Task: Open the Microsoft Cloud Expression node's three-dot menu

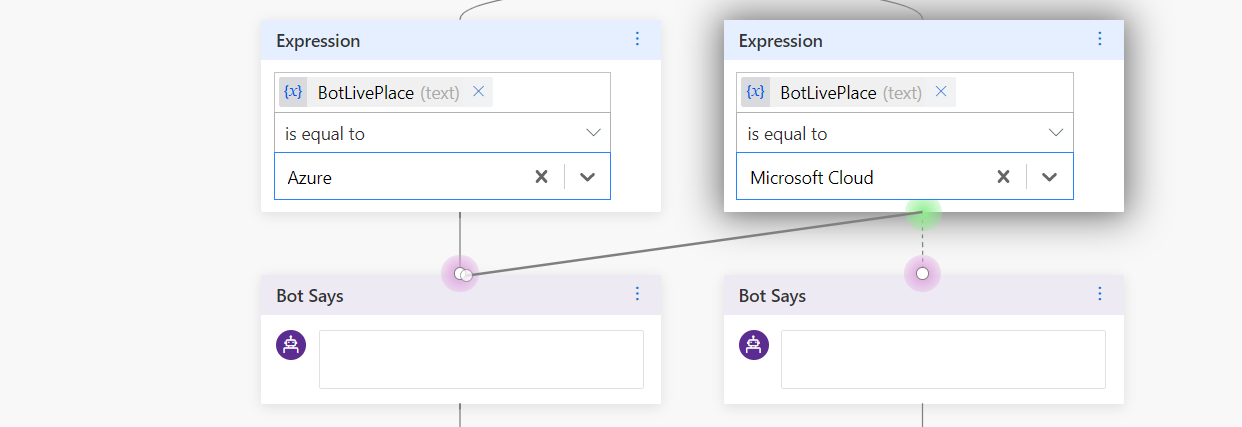Action: [x=1100, y=39]
